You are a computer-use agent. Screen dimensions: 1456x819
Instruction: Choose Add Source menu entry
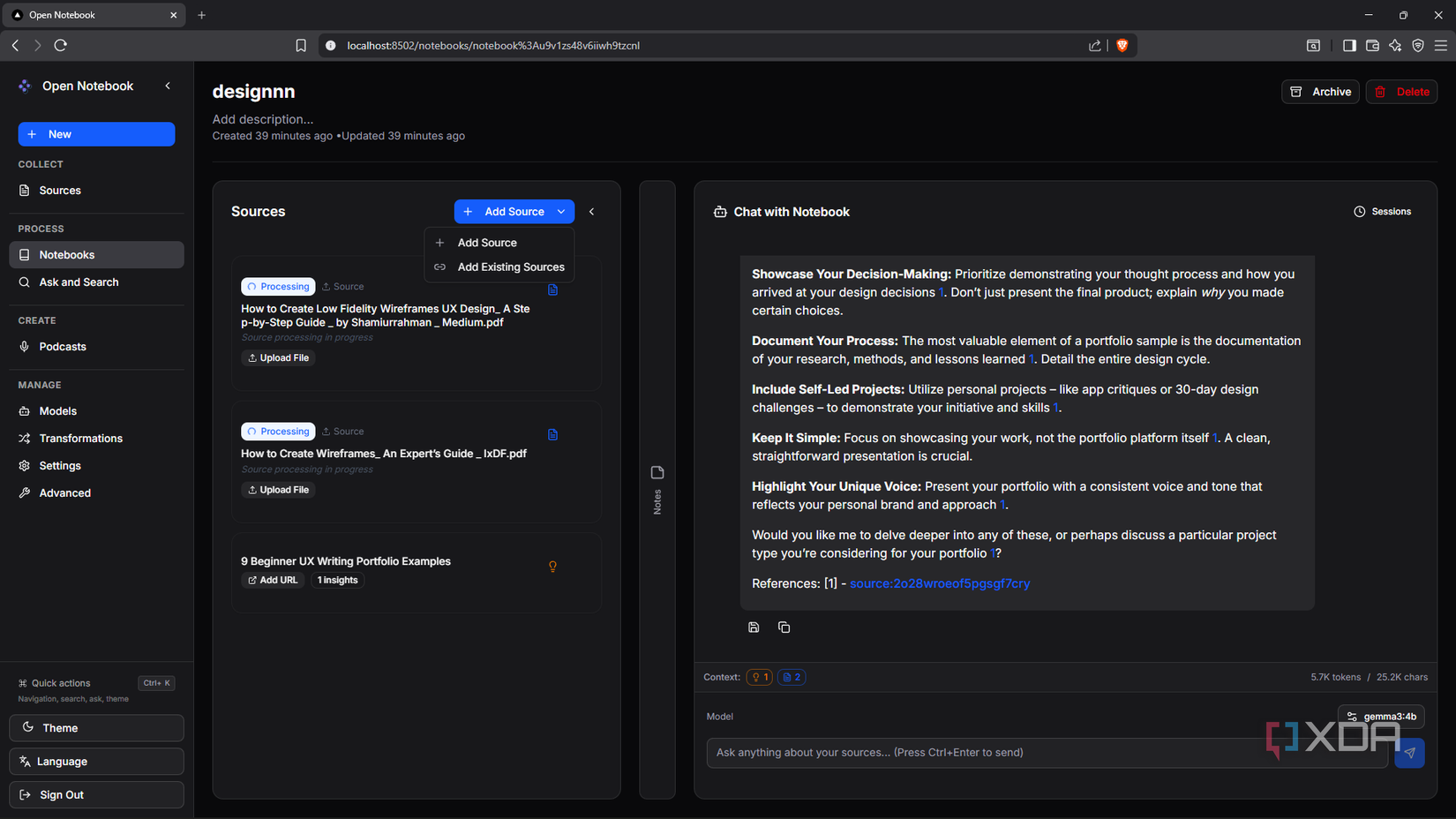point(499,243)
